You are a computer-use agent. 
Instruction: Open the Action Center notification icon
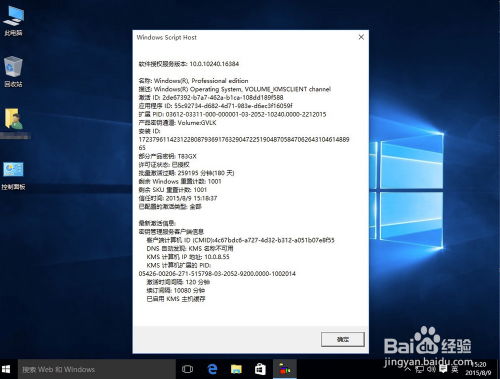(443, 369)
